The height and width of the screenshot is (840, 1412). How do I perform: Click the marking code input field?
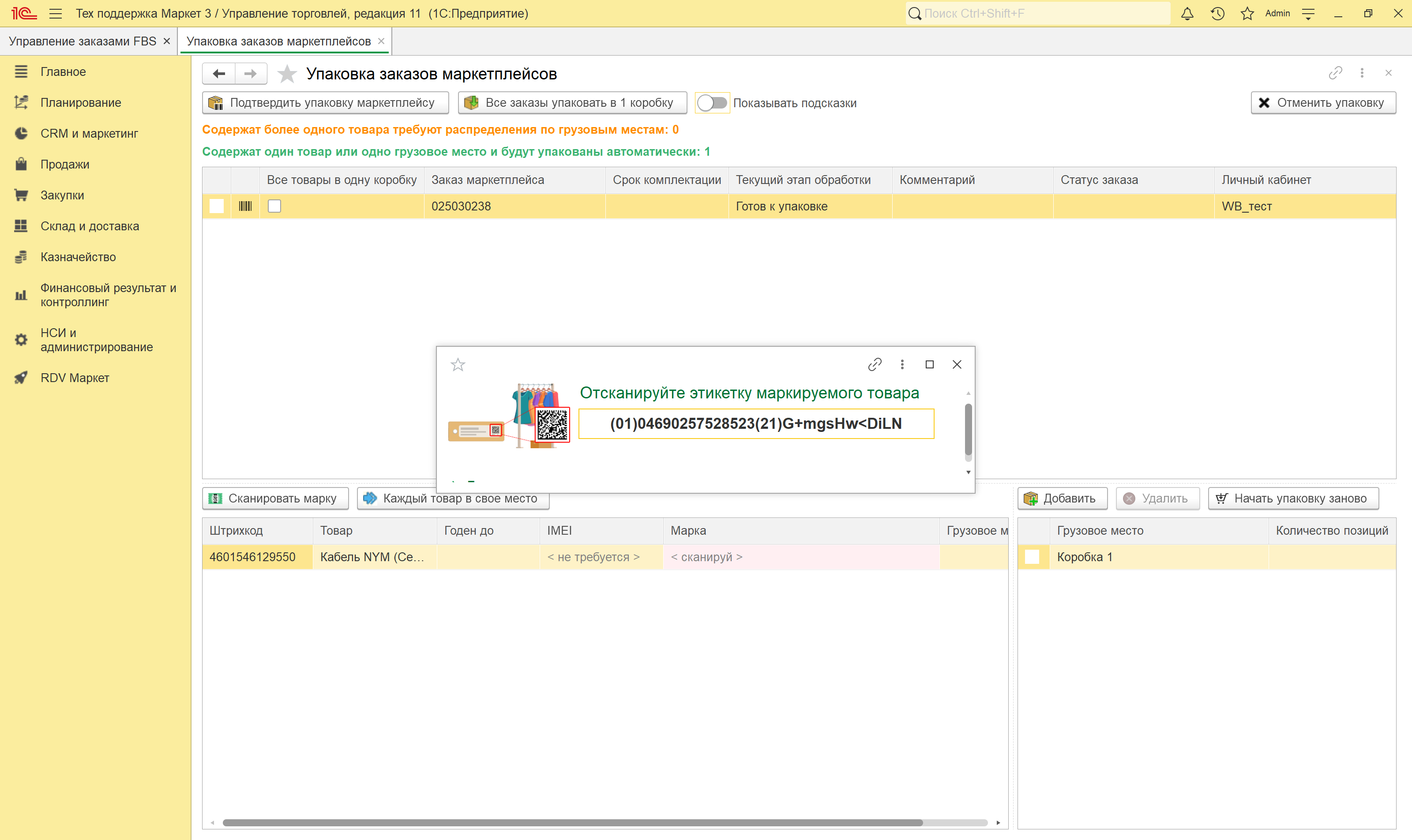[x=756, y=424]
